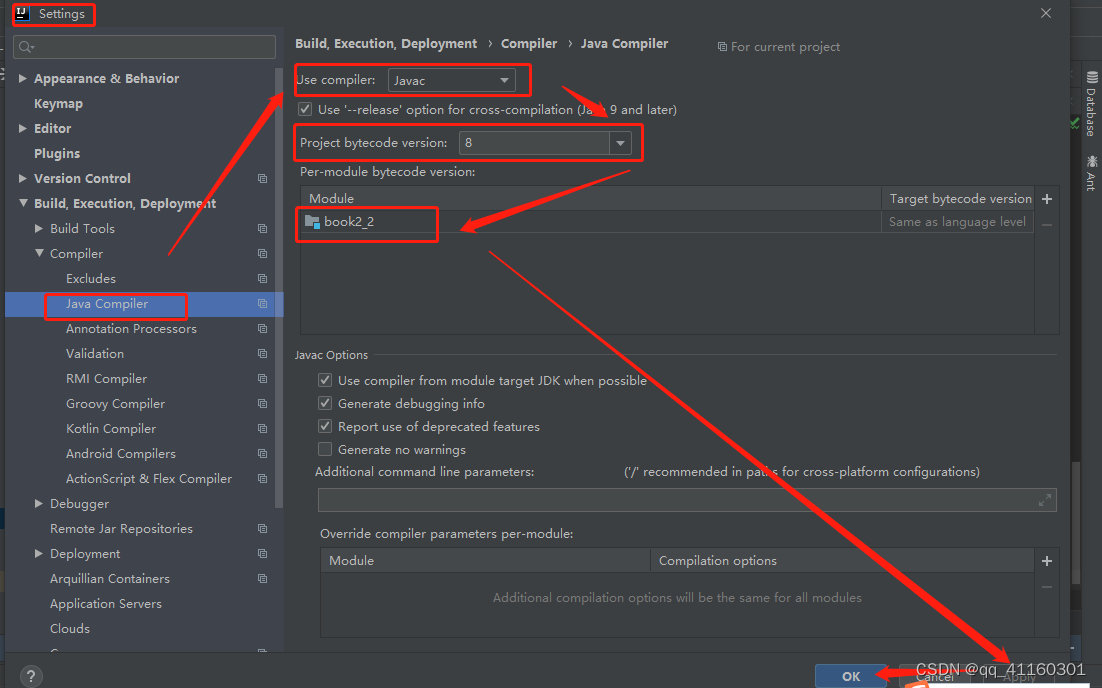Click the project-level icon beside RMI Compiler
Viewport: 1102px width, 688px height.
262,379
